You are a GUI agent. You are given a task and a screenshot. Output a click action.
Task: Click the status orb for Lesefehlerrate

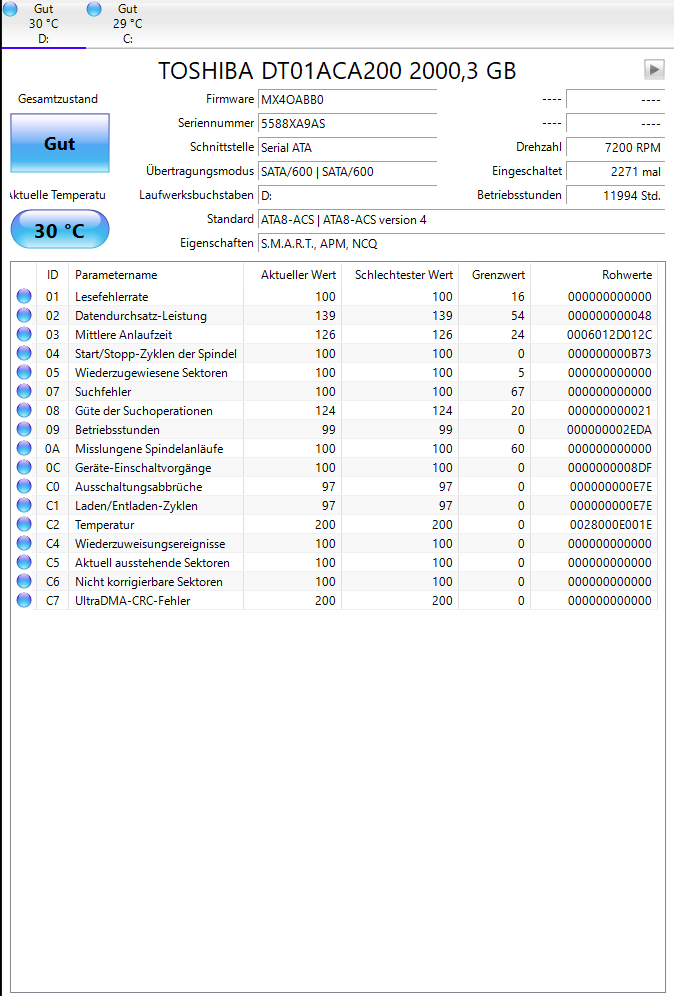click(x=24, y=296)
